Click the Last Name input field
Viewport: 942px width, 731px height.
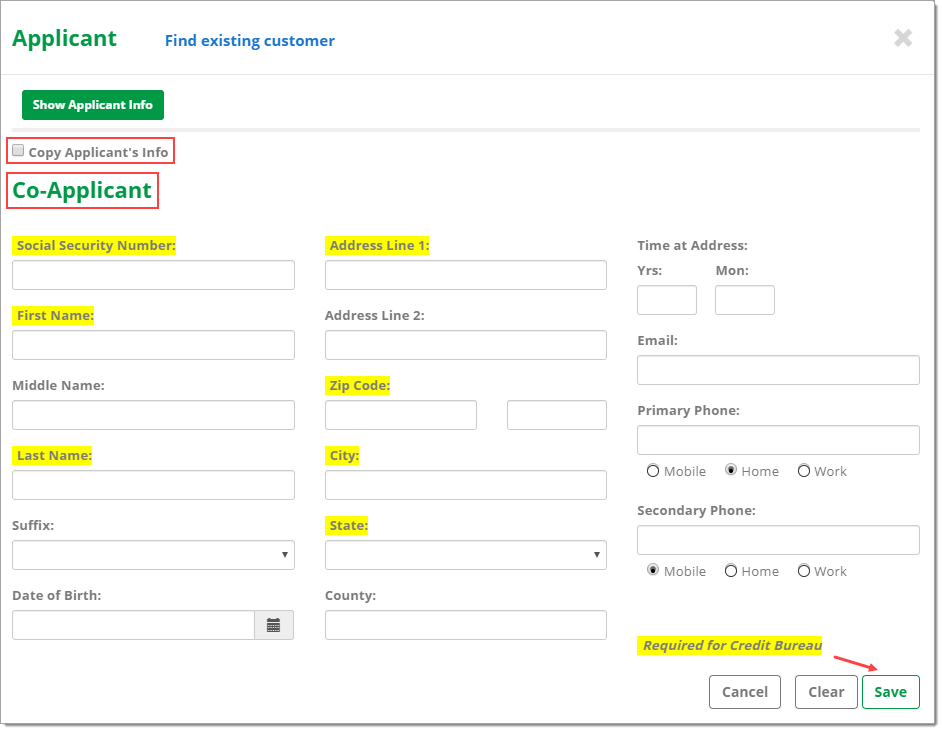(x=153, y=485)
